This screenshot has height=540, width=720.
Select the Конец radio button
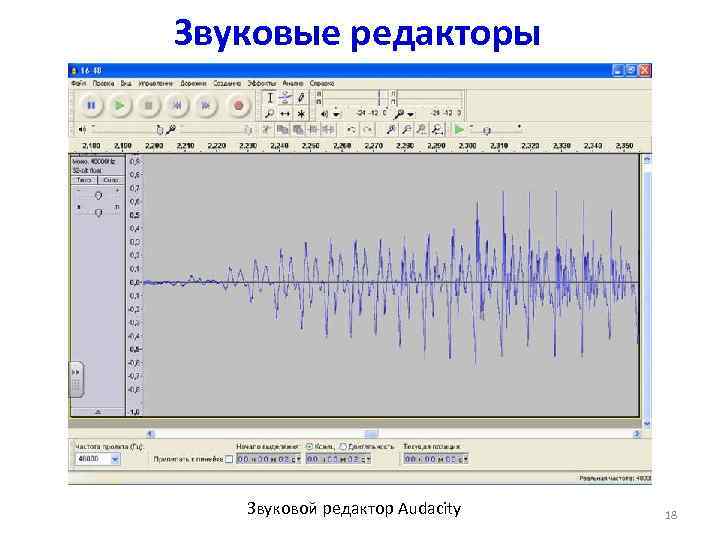pyautogui.click(x=309, y=446)
